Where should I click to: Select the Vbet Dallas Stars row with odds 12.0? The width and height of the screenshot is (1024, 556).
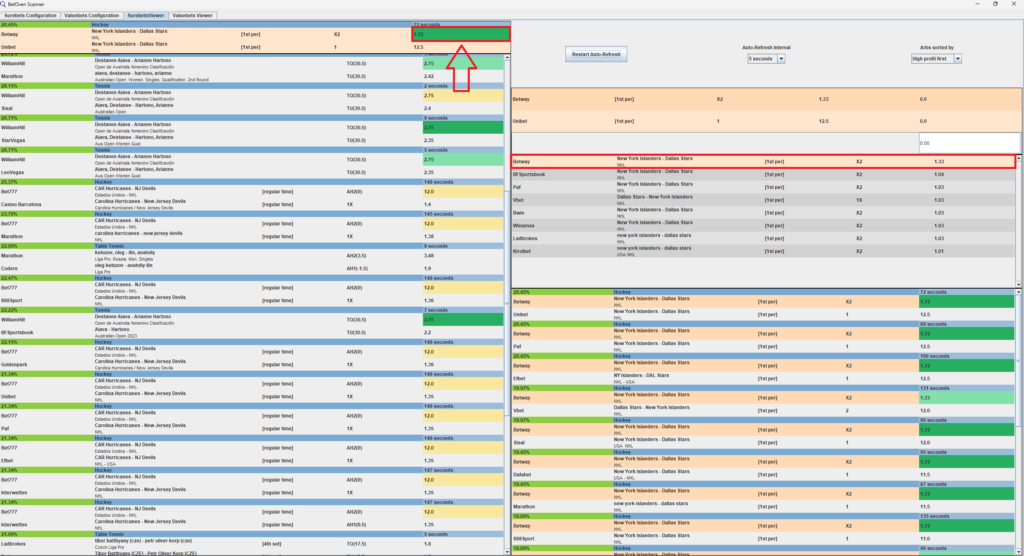click(x=763, y=410)
